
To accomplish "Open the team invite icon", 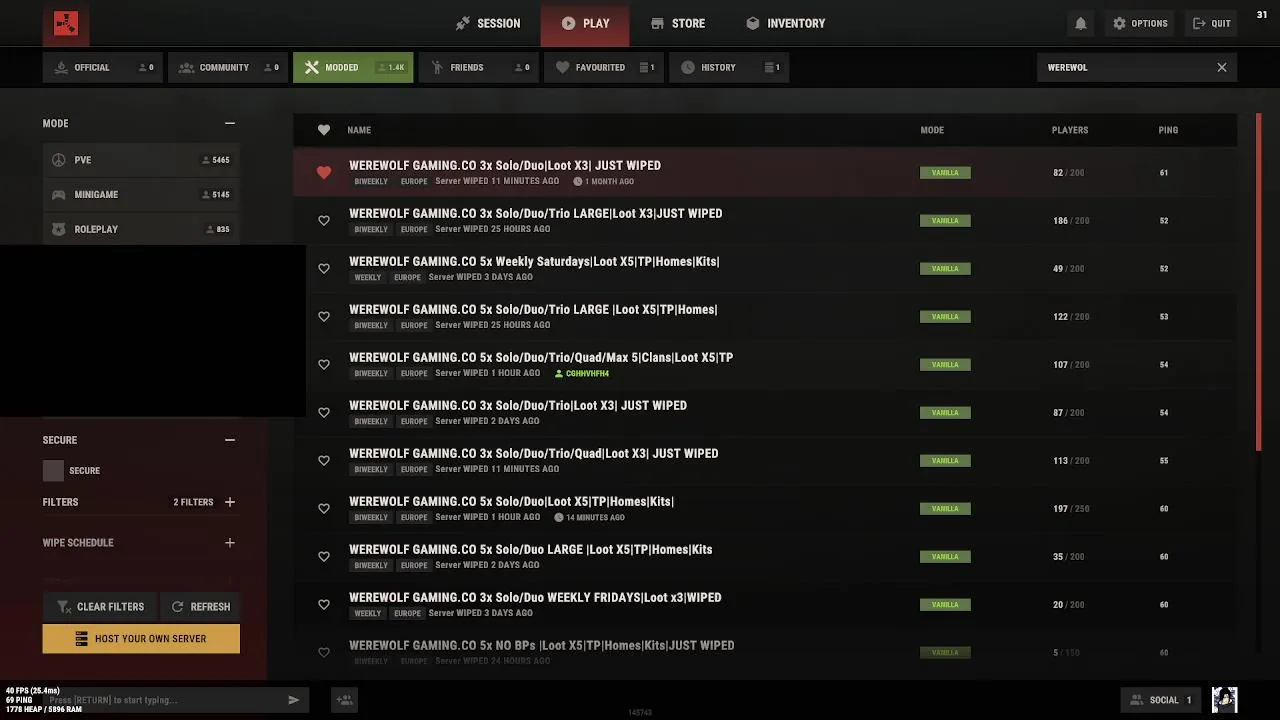I will click(x=344, y=700).
